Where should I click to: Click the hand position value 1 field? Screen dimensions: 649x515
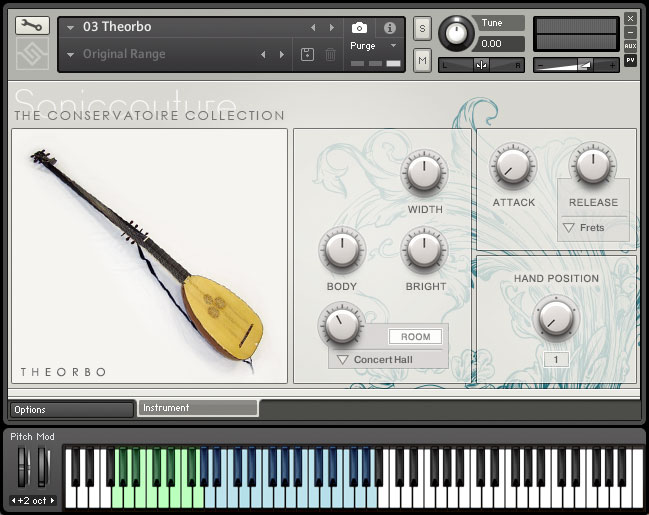556,359
